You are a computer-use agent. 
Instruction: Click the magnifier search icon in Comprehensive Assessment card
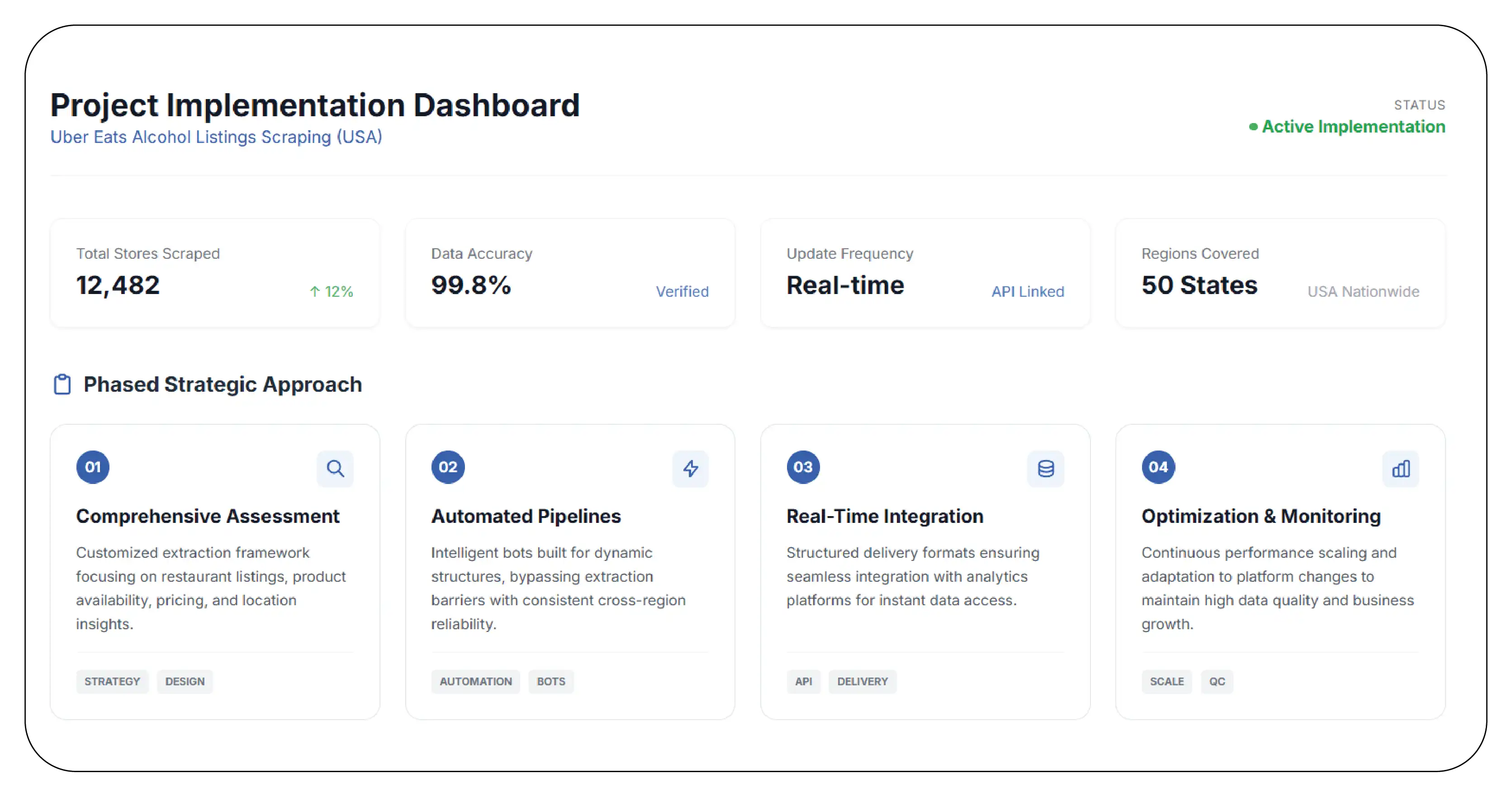pos(335,468)
